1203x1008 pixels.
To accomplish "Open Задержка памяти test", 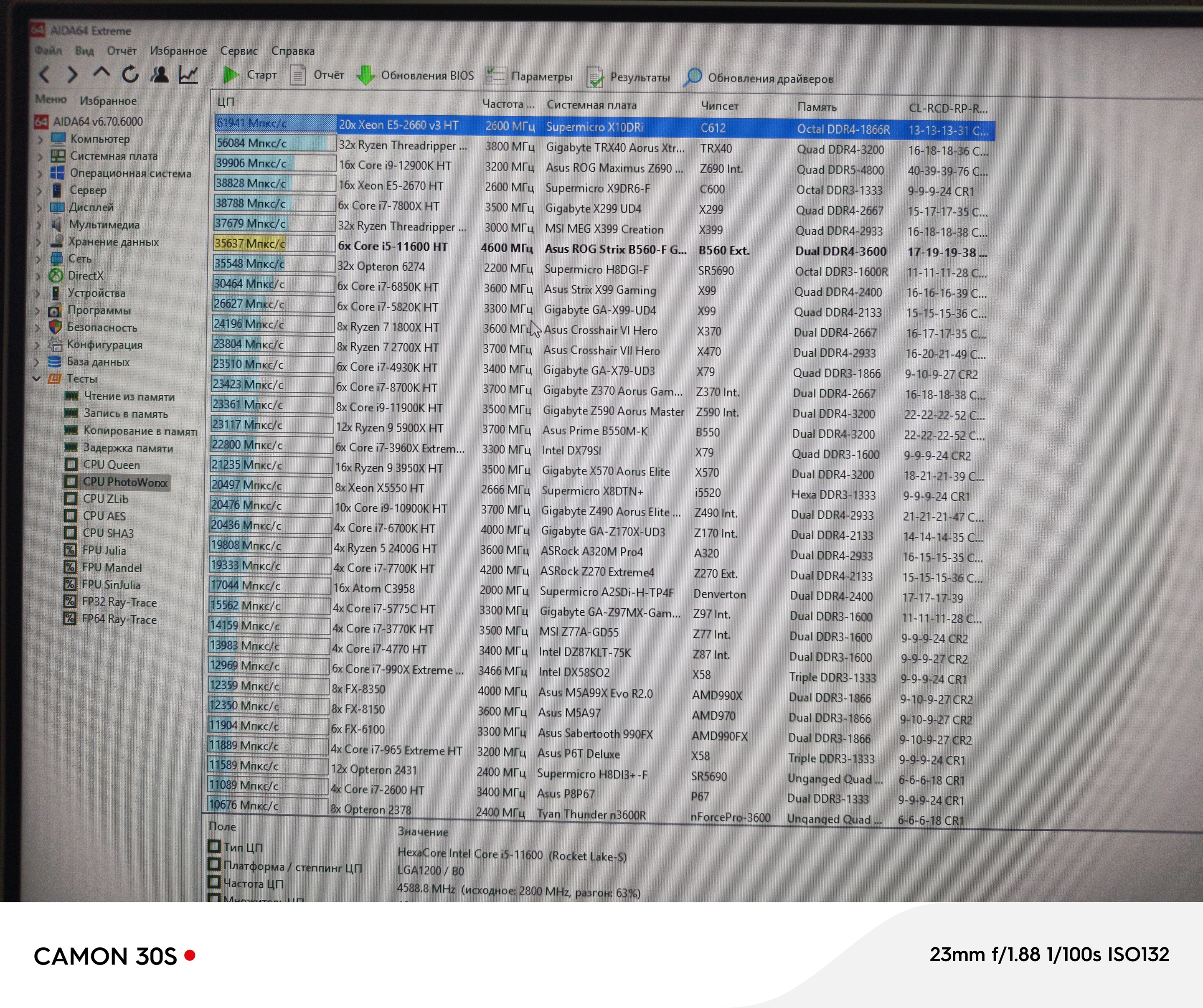I will [118, 447].
